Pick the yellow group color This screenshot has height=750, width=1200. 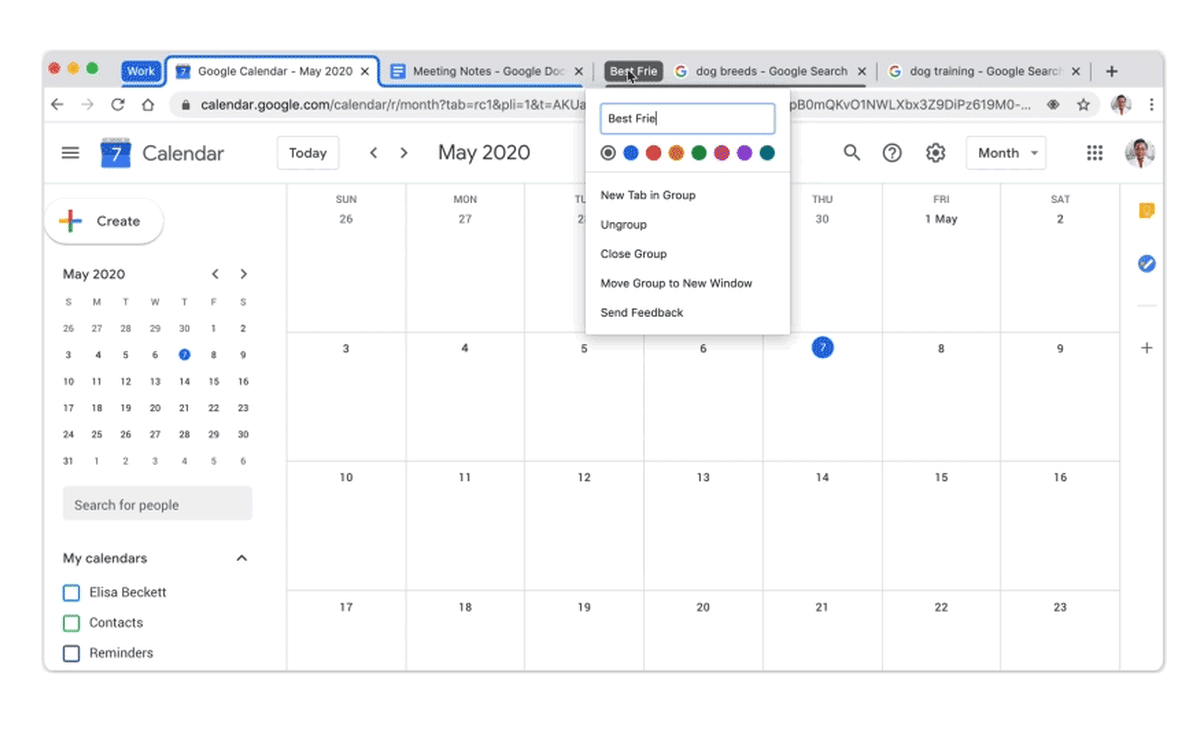(x=676, y=153)
